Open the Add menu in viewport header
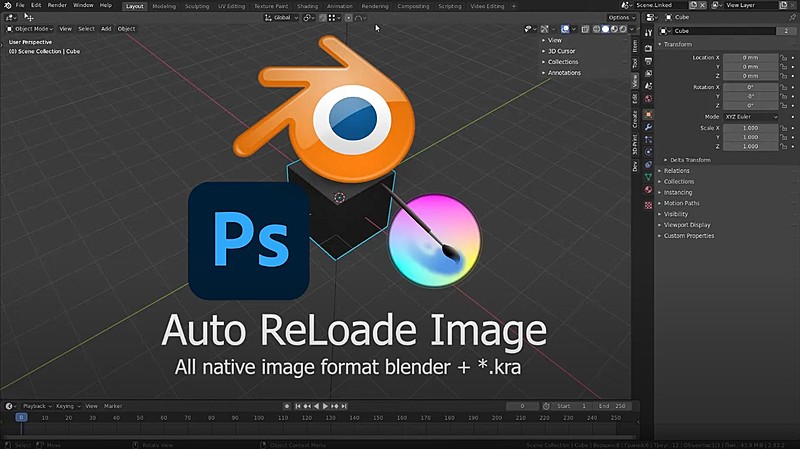The width and height of the screenshot is (800, 449). [x=106, y=29]
